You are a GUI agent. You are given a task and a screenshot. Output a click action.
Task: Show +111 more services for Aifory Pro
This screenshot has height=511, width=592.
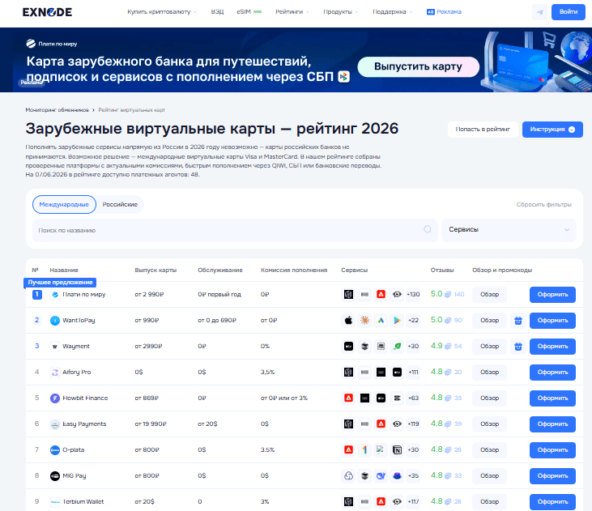(413, 372)
